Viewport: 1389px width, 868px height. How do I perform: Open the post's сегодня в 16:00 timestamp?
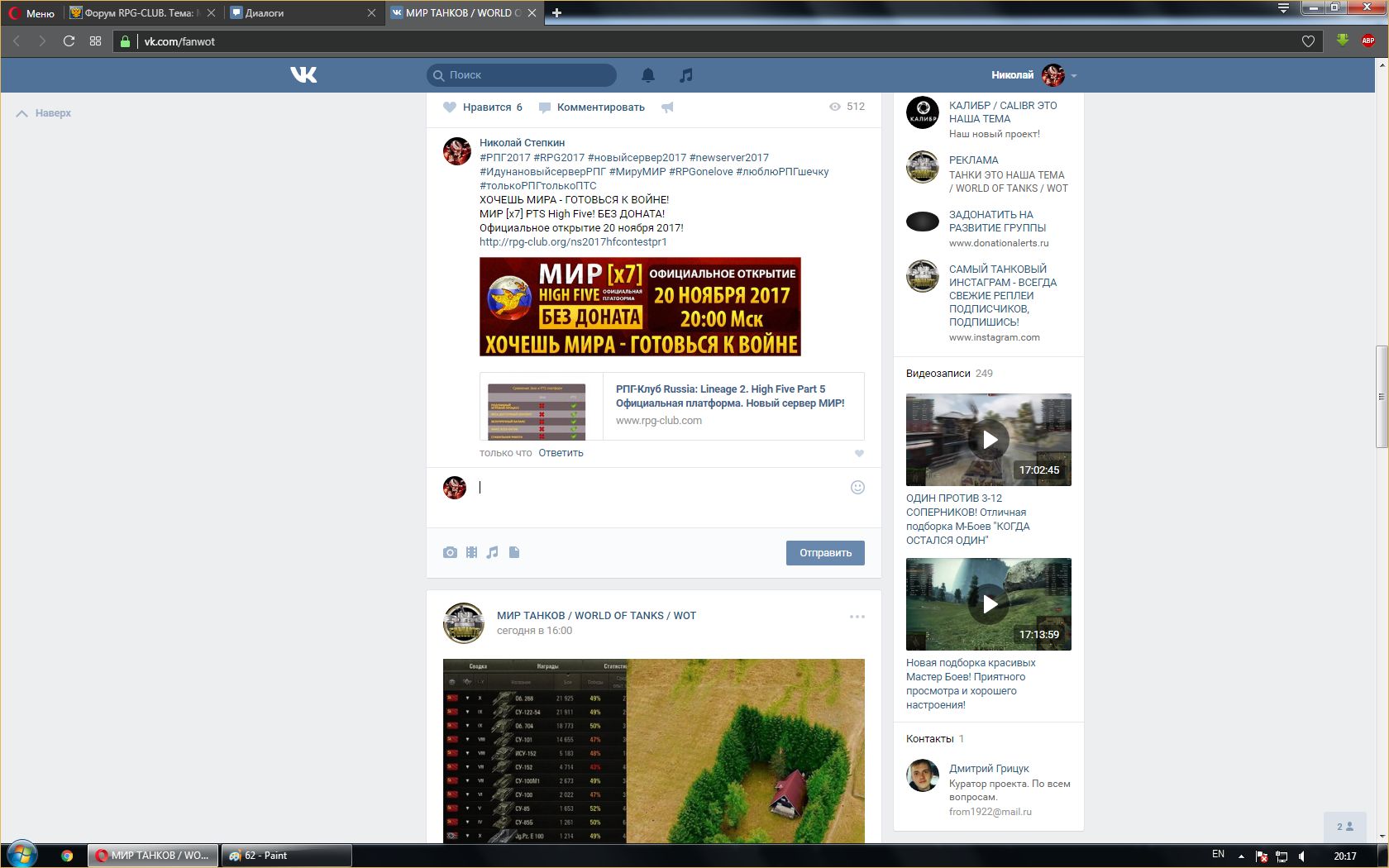coord(534,630)
